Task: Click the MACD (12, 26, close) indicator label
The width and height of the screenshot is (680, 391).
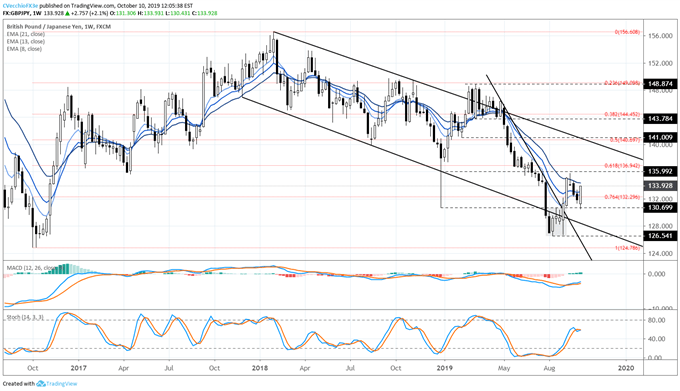Action: pos(29,268)
